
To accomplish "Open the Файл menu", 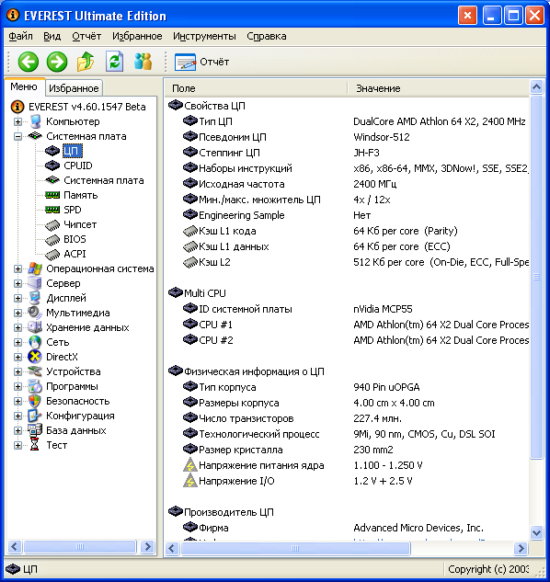I will [21, 36].
